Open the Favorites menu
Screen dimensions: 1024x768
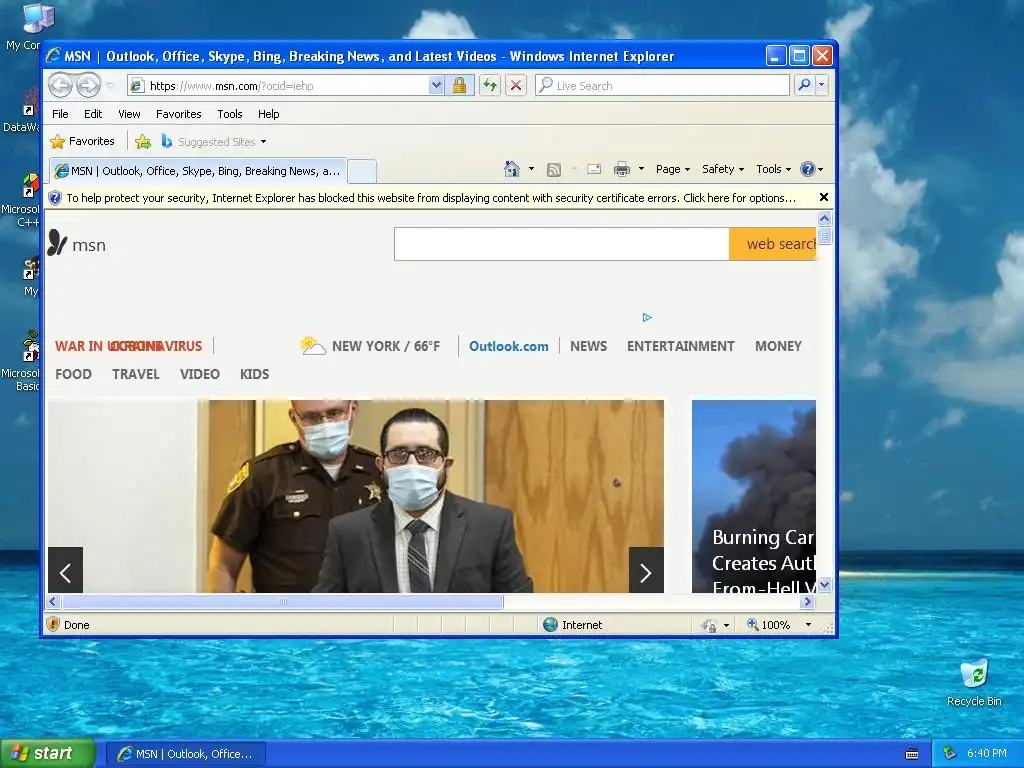(x=178, y=114)
